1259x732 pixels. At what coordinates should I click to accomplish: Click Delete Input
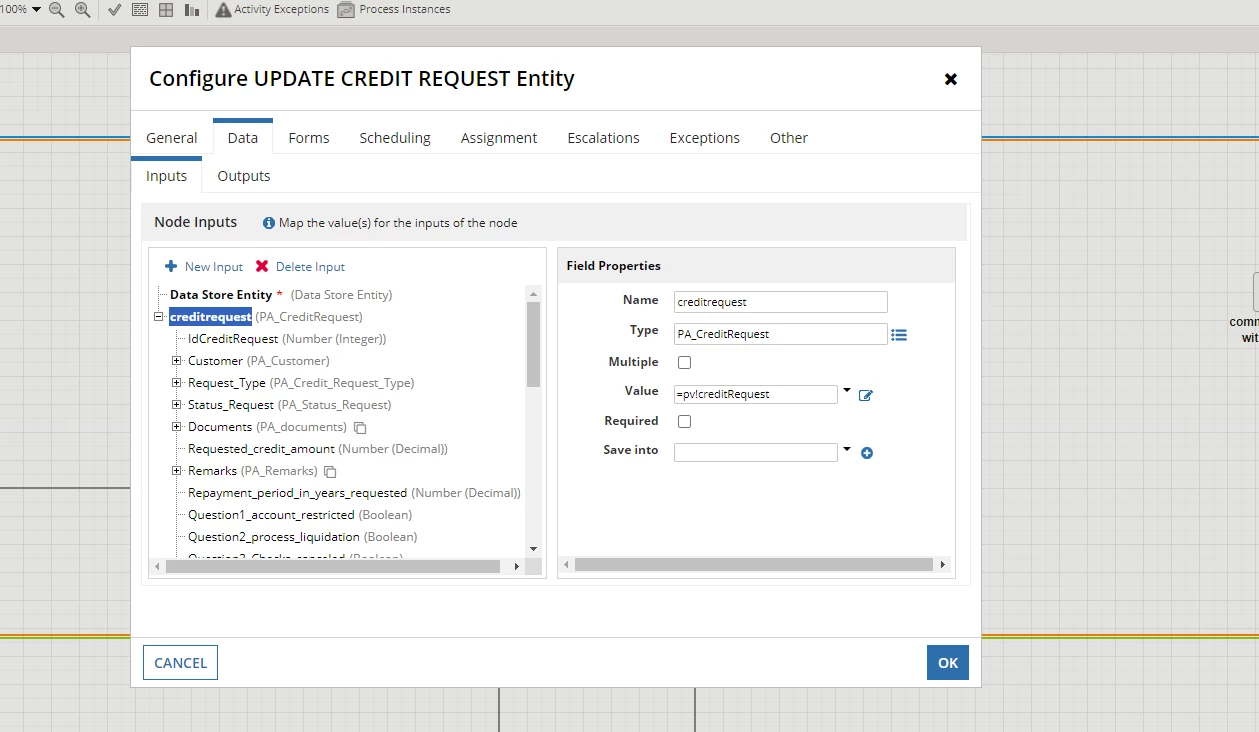300,267
